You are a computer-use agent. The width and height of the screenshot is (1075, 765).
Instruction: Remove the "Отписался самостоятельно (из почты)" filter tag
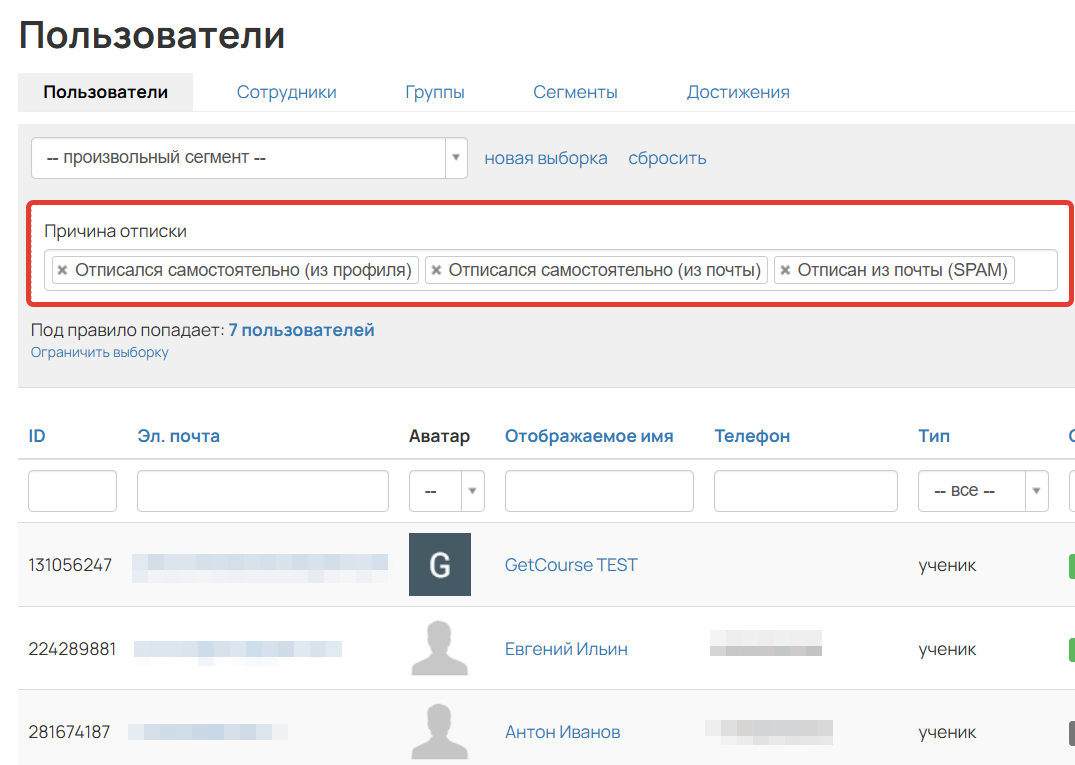click(x=436, y=269)
